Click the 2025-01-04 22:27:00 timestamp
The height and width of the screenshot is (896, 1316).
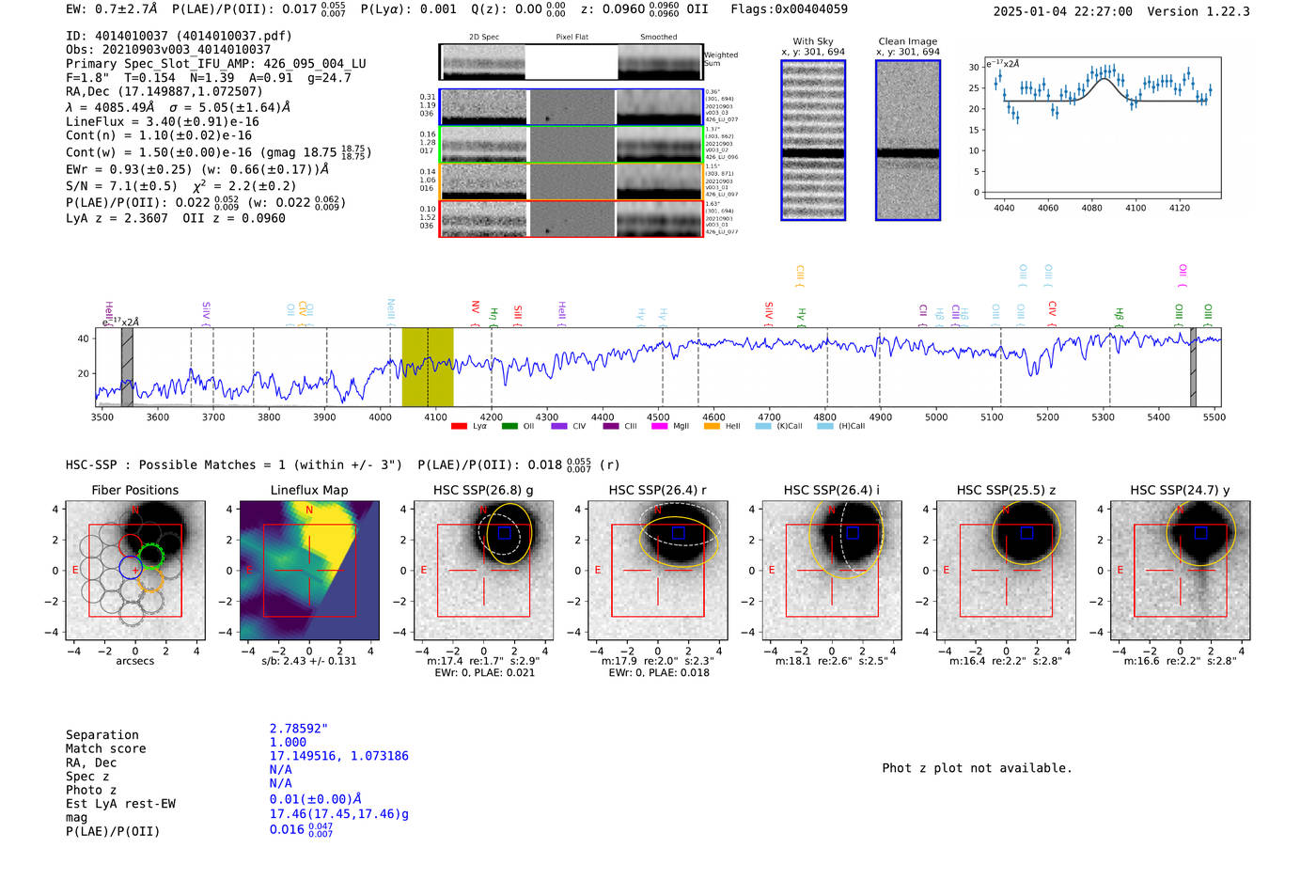click(x=1062, y=11)
